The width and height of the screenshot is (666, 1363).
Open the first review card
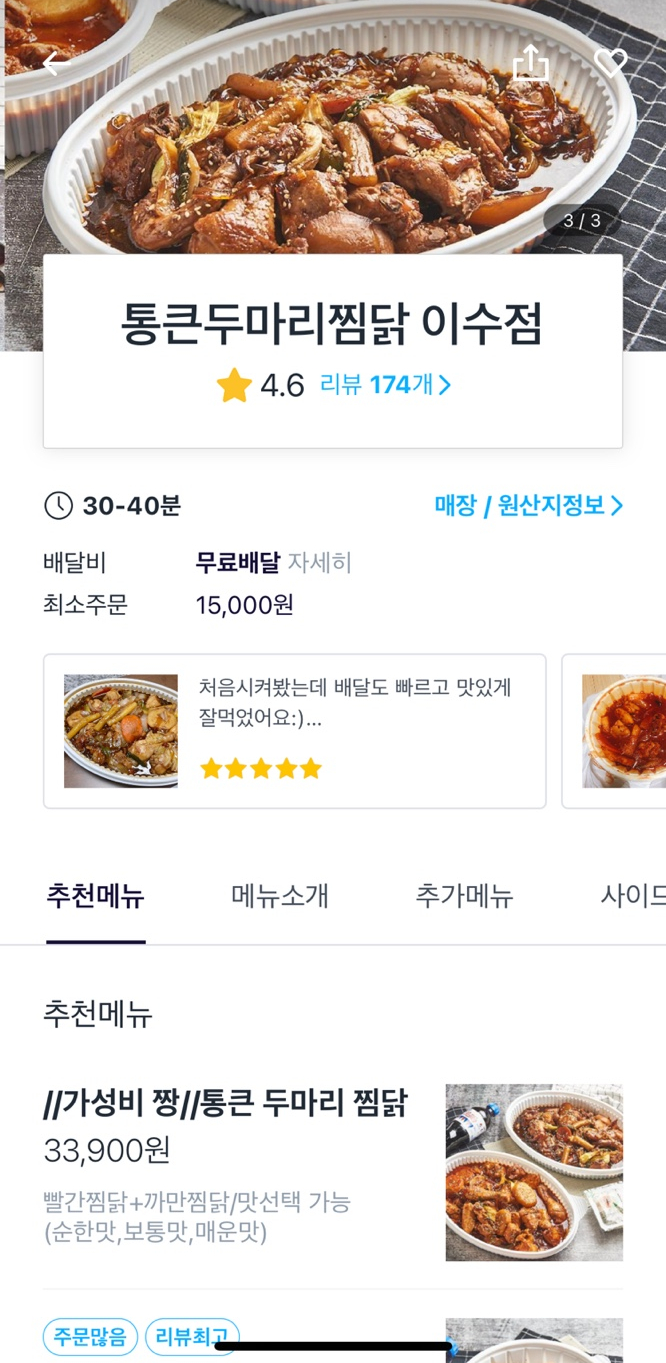click(294, 730)
